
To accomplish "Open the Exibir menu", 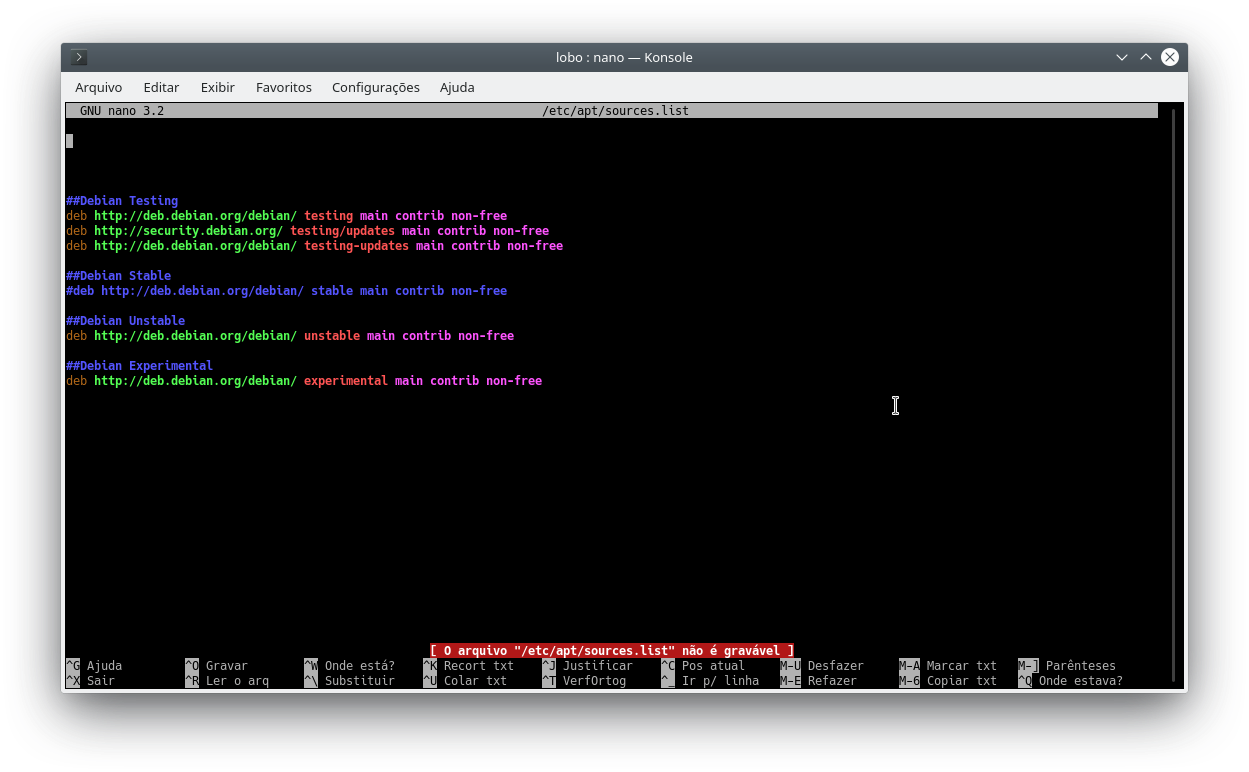I will [217, 87].
